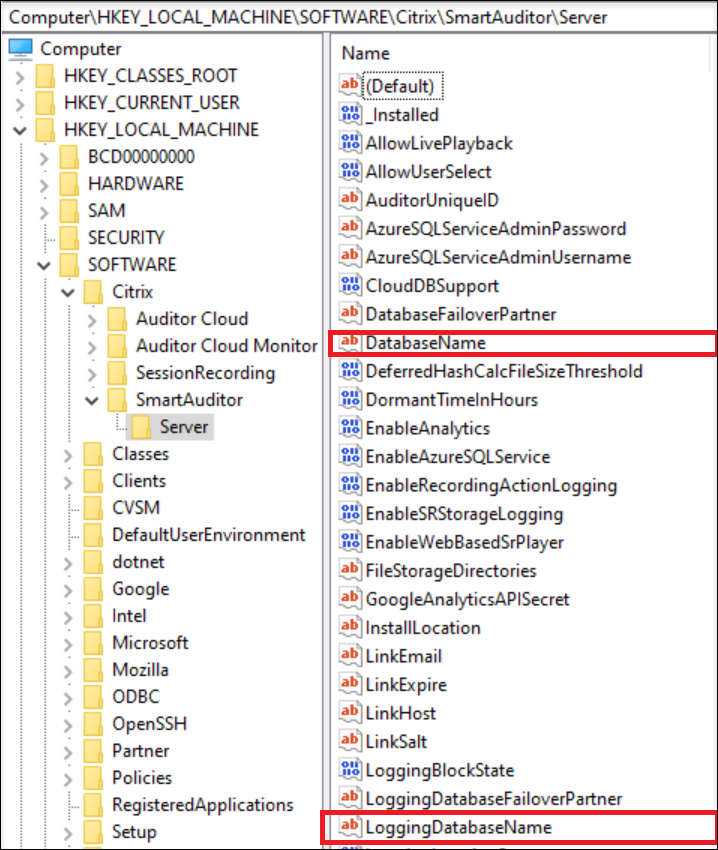Click the DWORD icon beside AllowUserSelect
Screen dimensions: 718x850
350,171
